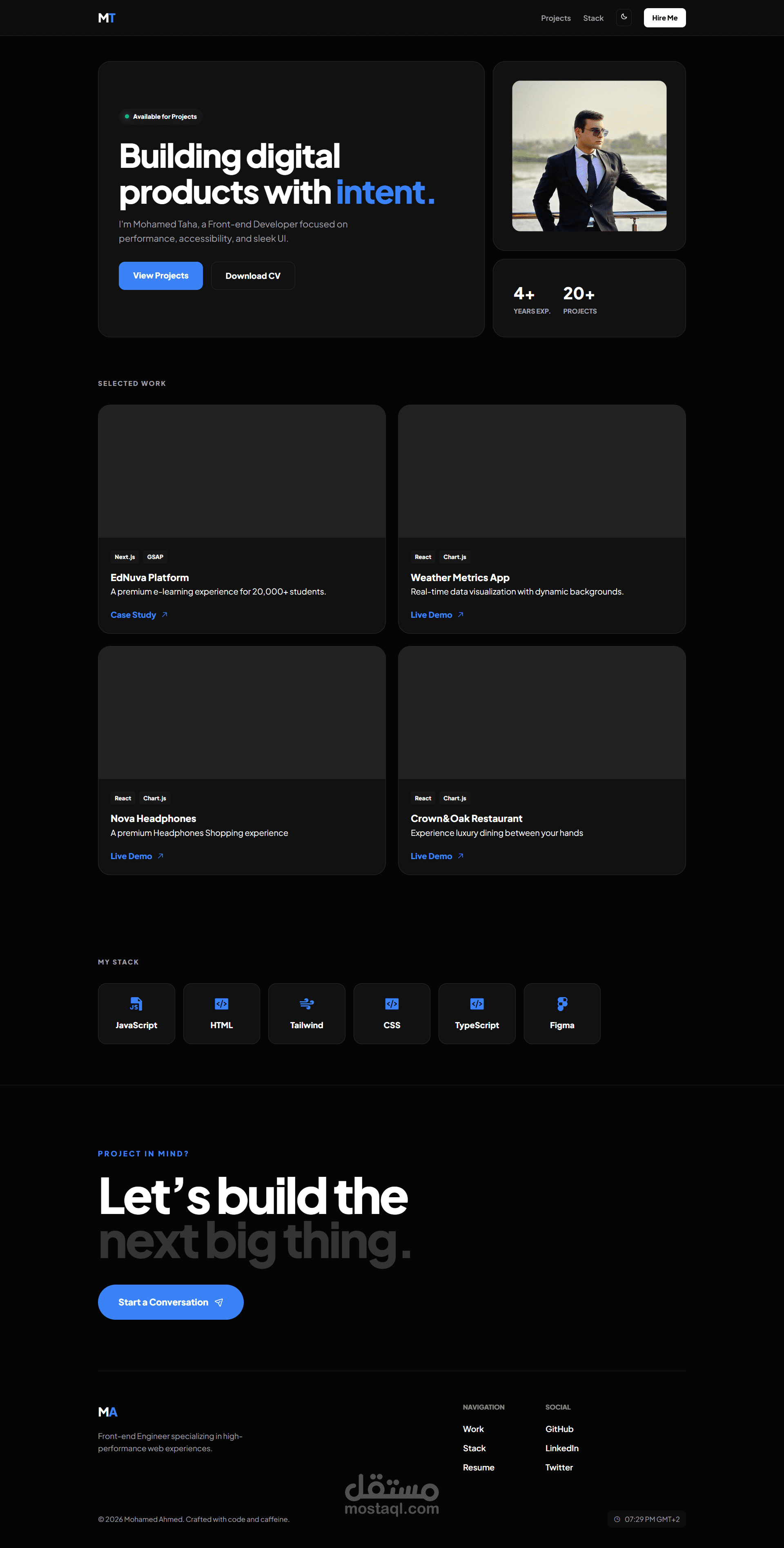Click the Start a Conversation button
Image resolution: width=784 pixels, height=1548 pixels.
171,1302
